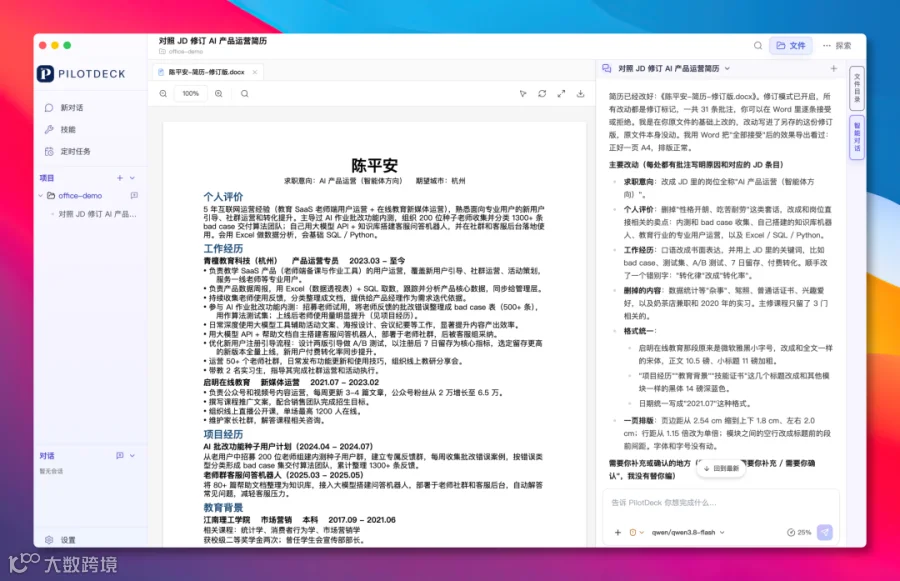Screen dimensions: 900x581
Task: Click the zoom in magnifier icon
Action: click(x=219, y=94)
